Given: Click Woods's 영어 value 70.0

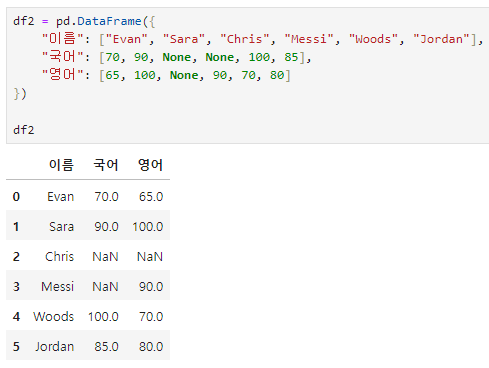Looking at the screenshot, I should click(151, 317).
